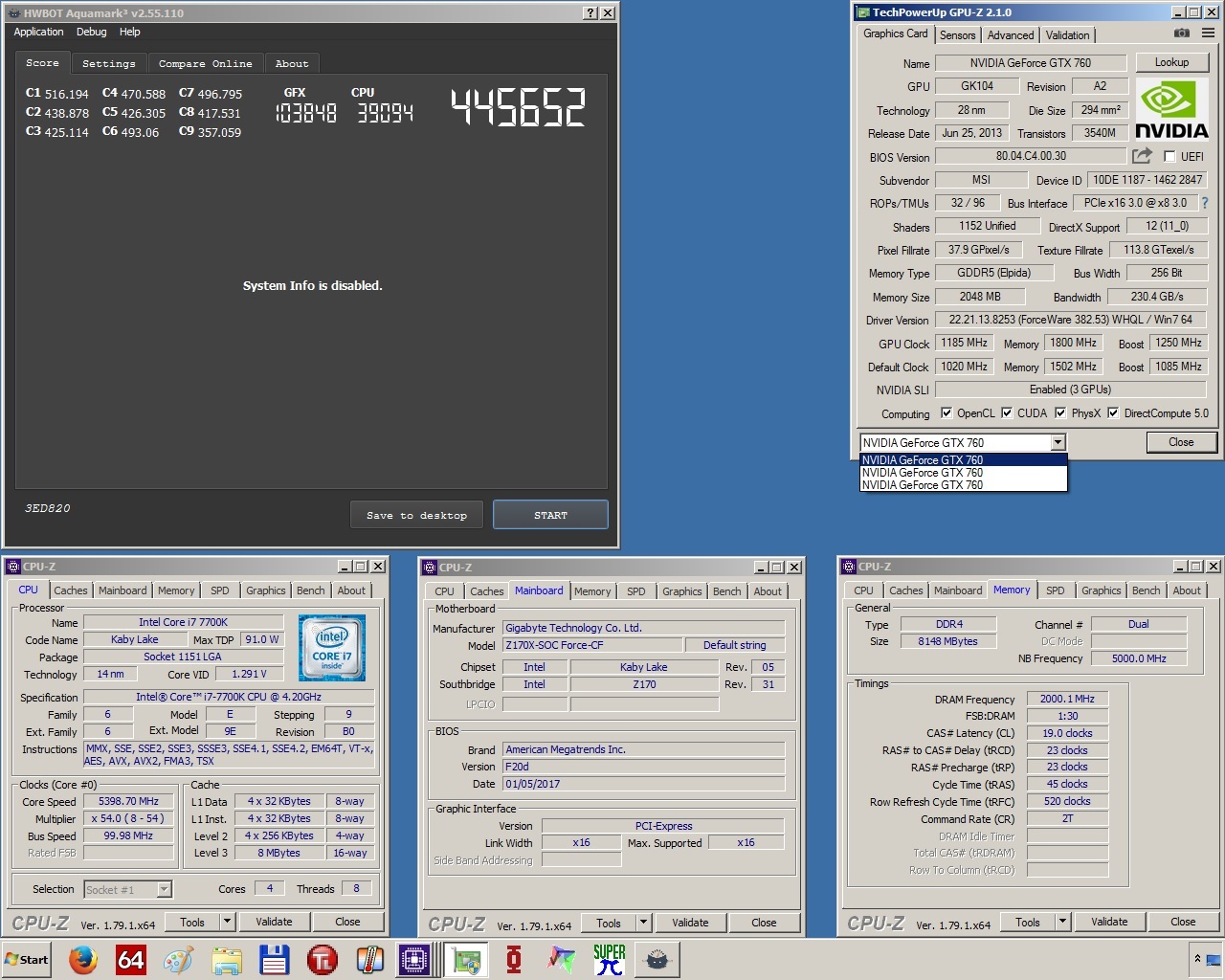Click the NVIDIA SLI field Enabled (3 GPUs)
1225x980 pixels.
coord(1070,390)
